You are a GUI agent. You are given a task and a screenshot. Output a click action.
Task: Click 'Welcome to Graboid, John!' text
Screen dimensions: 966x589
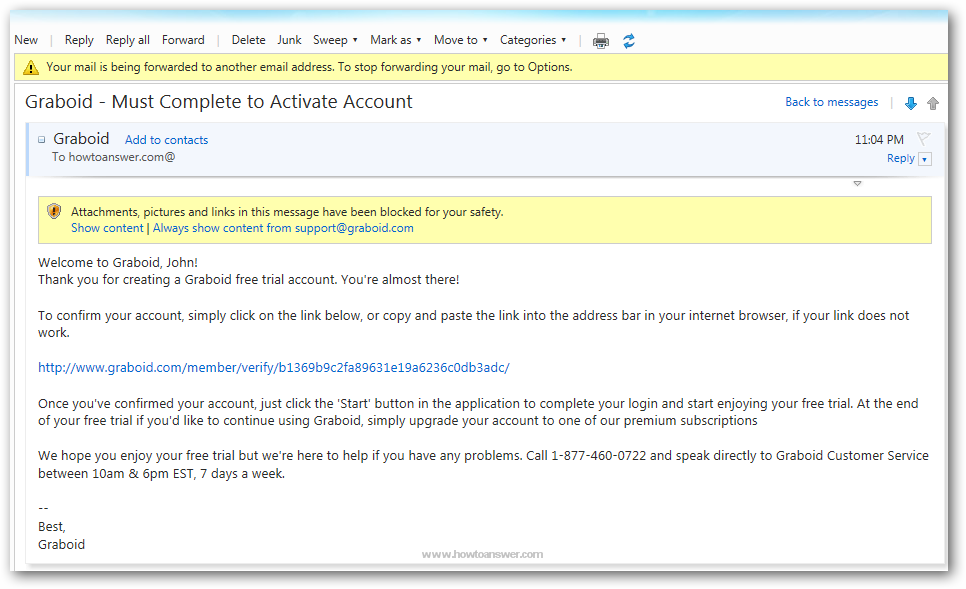pos(118,262)
